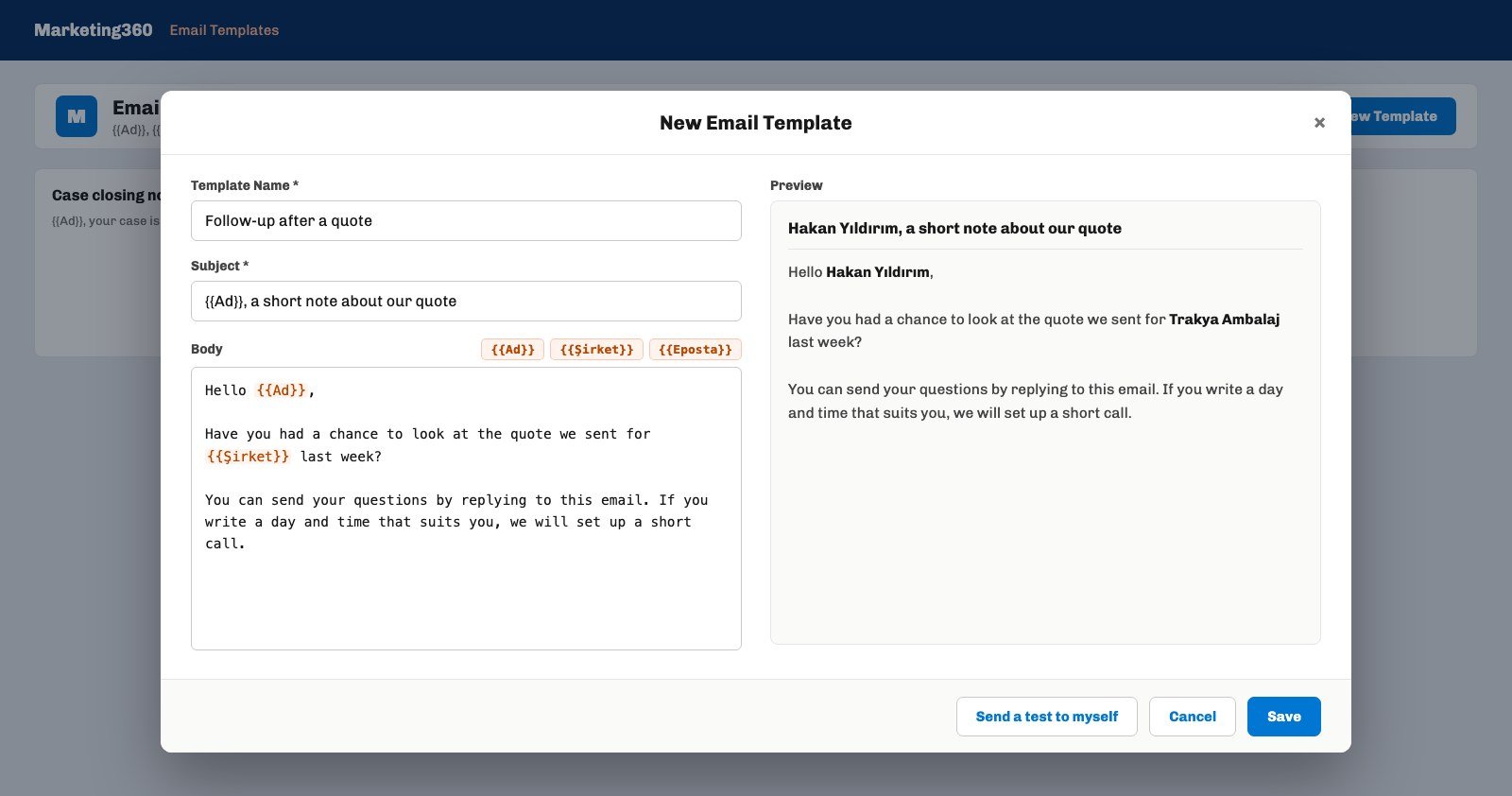Select the preview subject line text
Screen dimensions: 1512x796
tap(954, 228)
